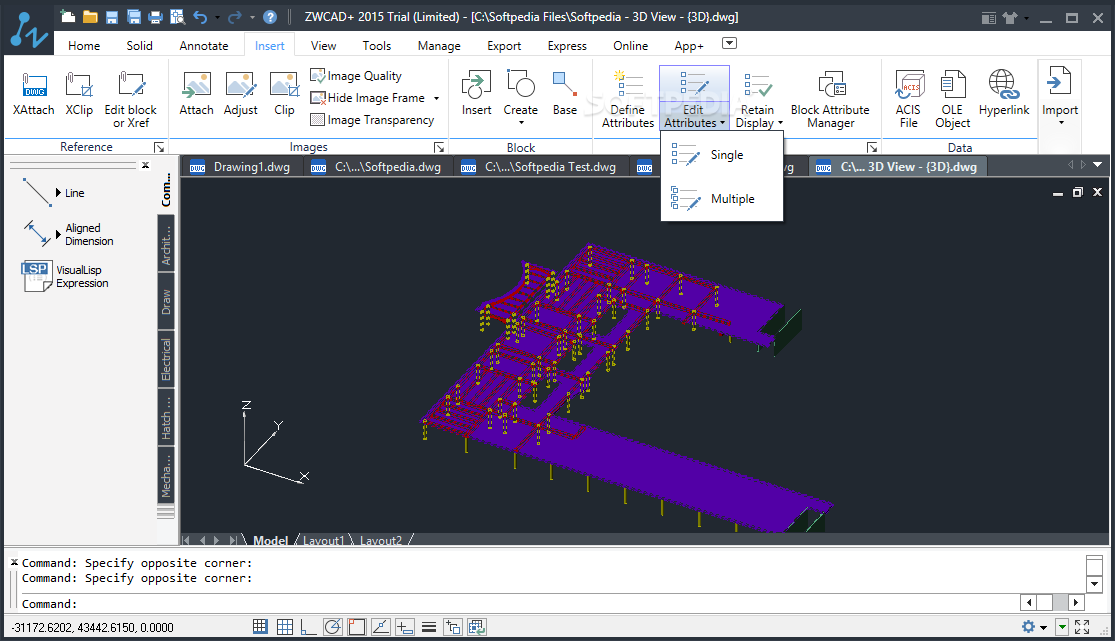Select Aligned Dimension tool in palette
The height and width of the screenshot is (641, 1115).
pos(68,234)
